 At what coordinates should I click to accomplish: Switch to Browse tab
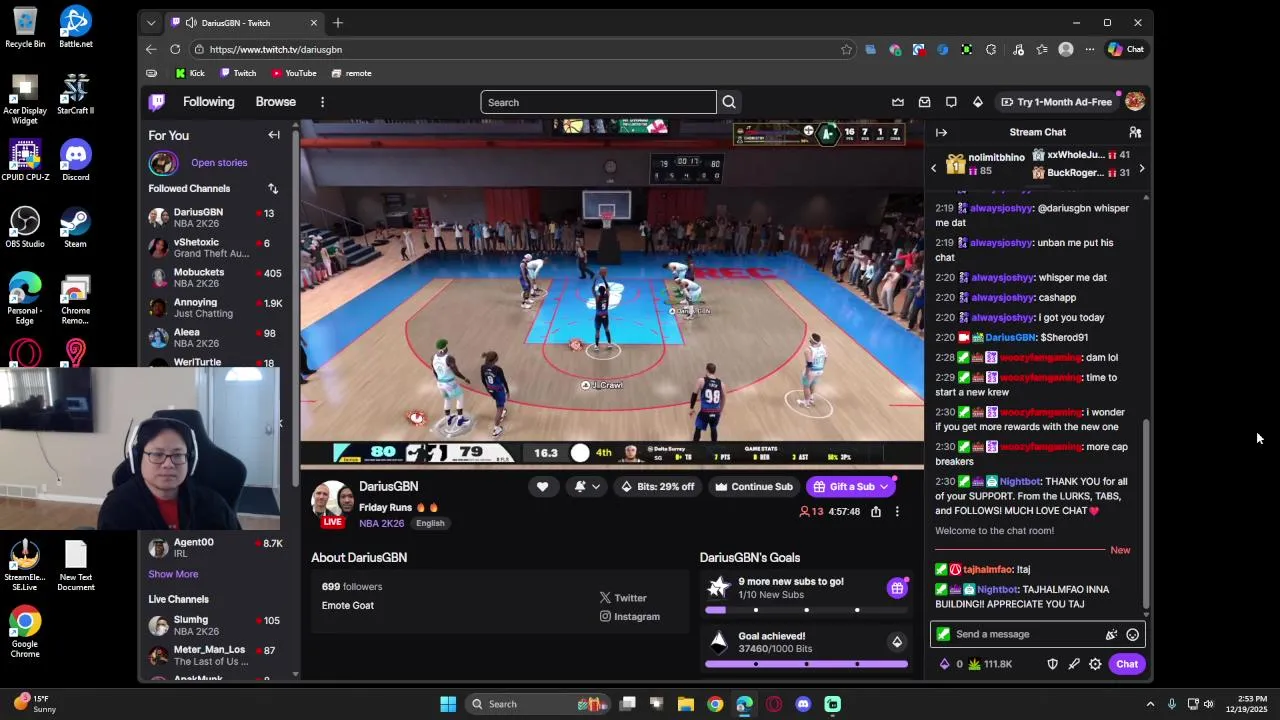pos(275,102)
